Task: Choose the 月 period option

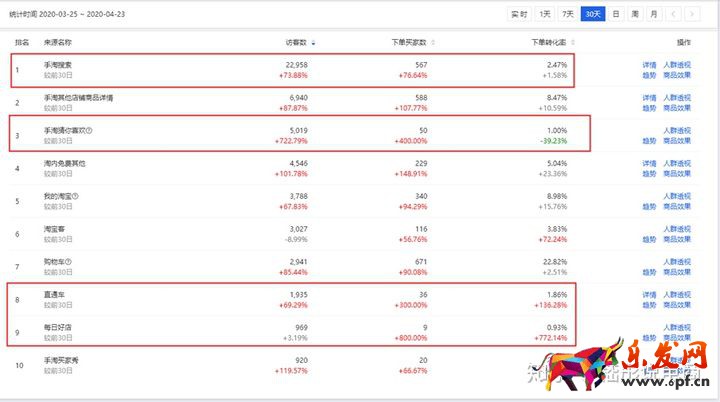Action: coord(653,14)
